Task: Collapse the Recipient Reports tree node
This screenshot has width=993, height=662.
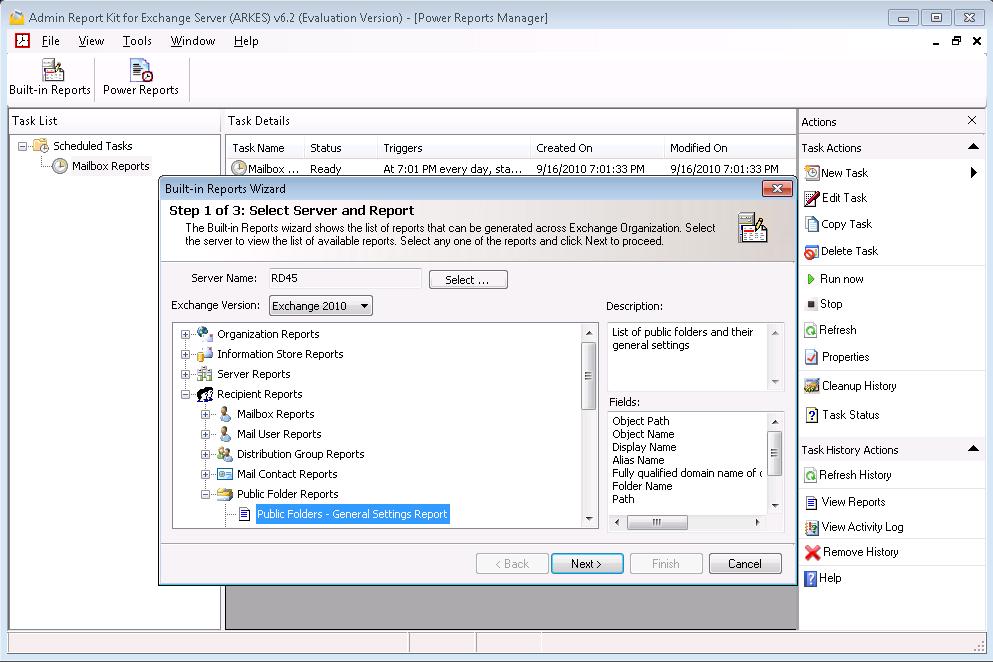Action: click(x=186, y=394)
